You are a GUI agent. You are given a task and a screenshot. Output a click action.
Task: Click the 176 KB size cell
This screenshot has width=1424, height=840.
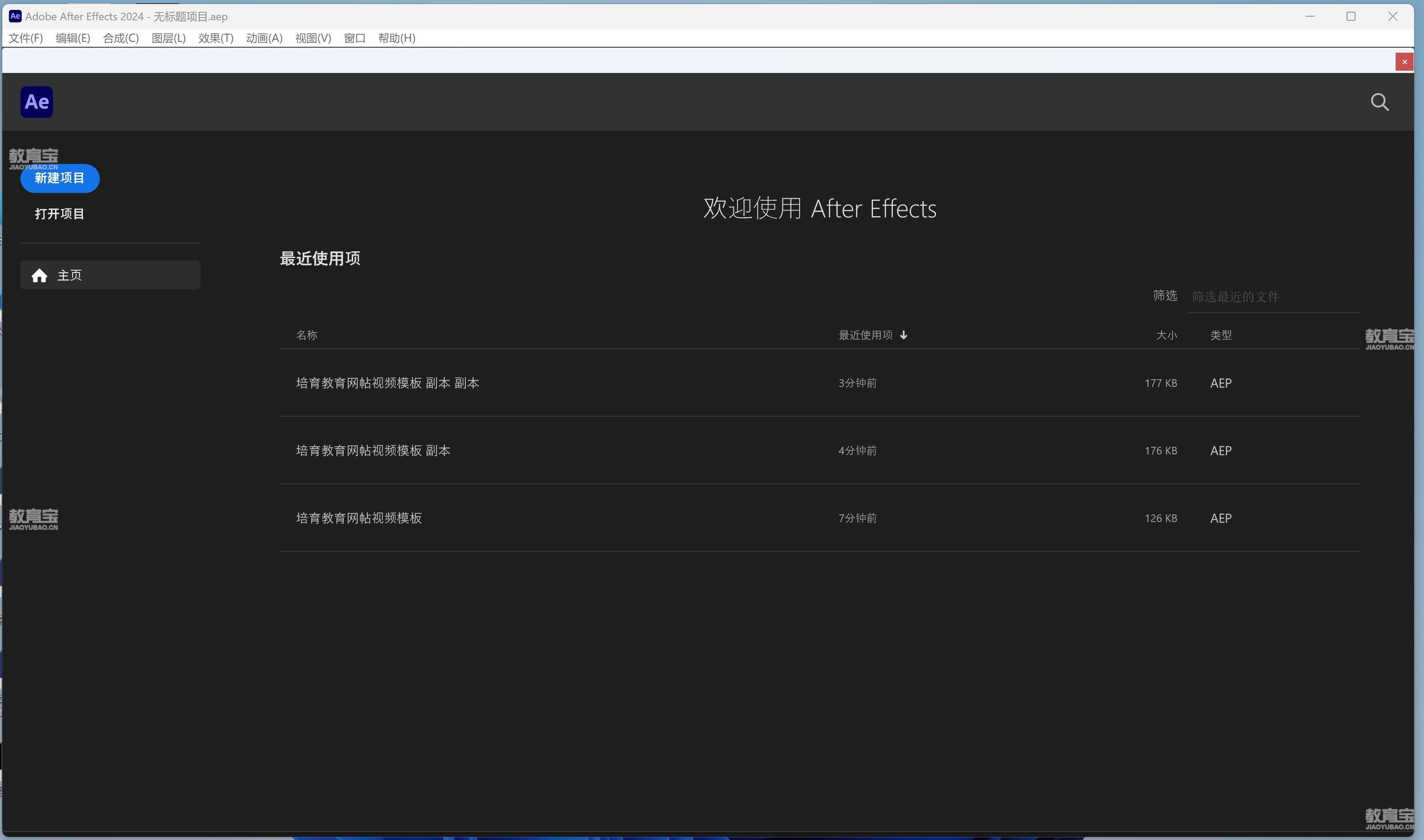click(x=1161, y=450)
